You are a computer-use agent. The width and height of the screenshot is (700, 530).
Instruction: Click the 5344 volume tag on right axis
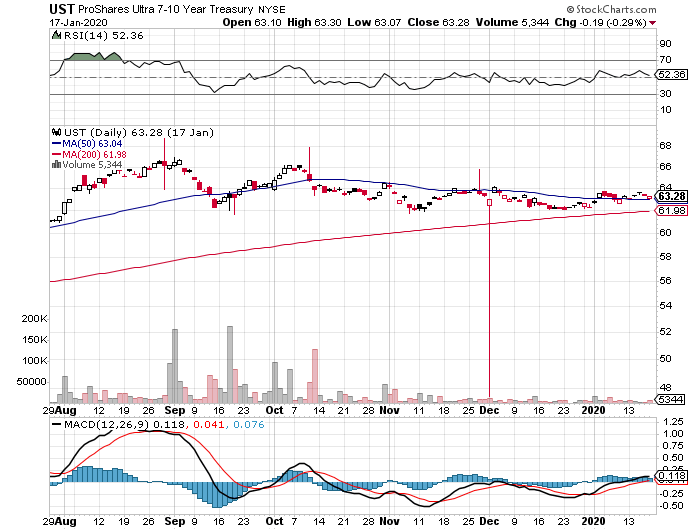[671, 399]
